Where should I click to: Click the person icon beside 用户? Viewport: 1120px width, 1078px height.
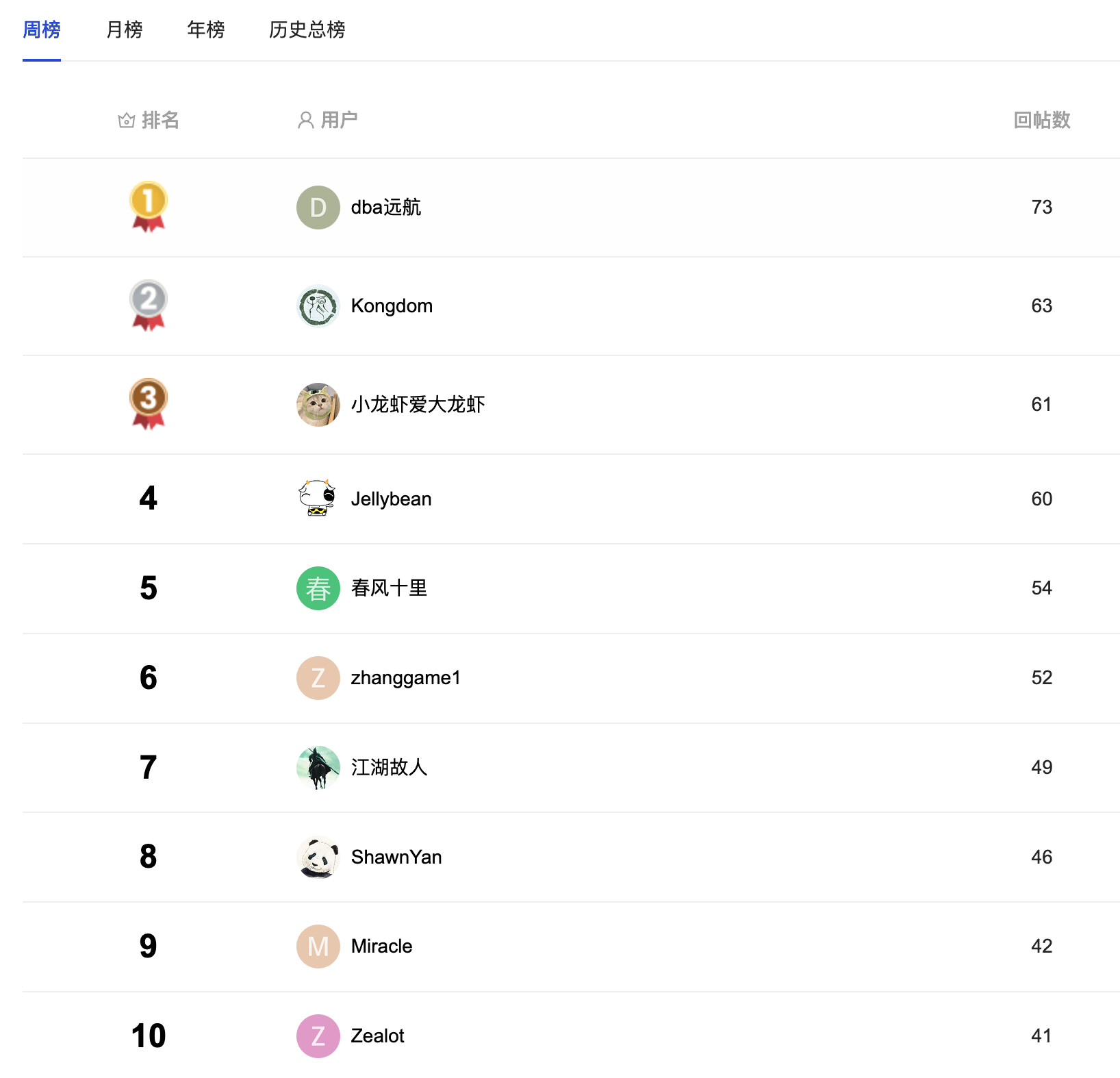[306, 121]
